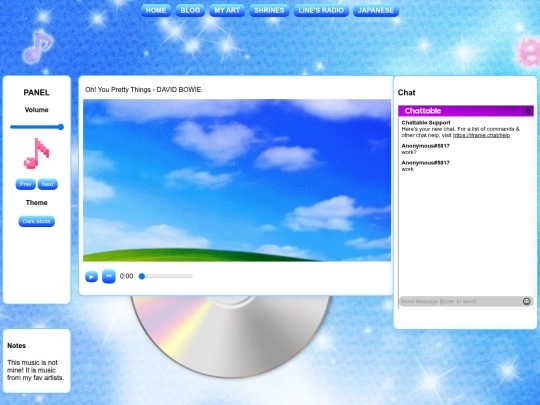
Task: Open Chattable settings gear icon
Action: tap(528, 111)
